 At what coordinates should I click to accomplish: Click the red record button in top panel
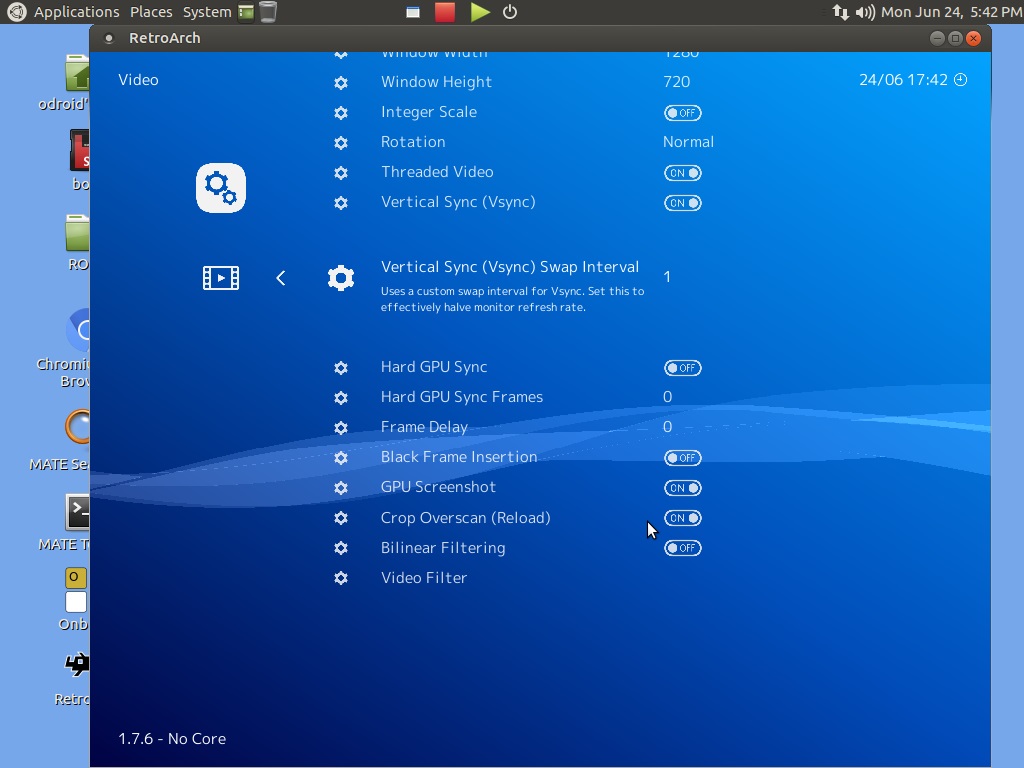coord(445,12)
